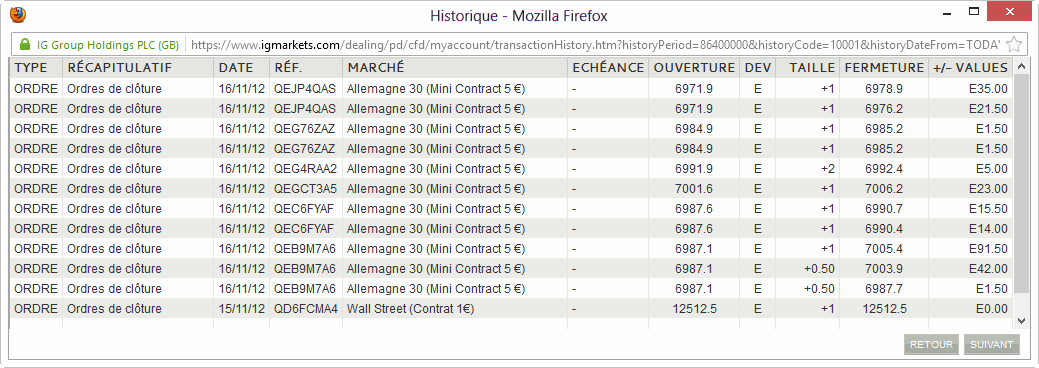Click the green padlock security icon
The image size is (1039, 368).
click(x=25, y=44)
